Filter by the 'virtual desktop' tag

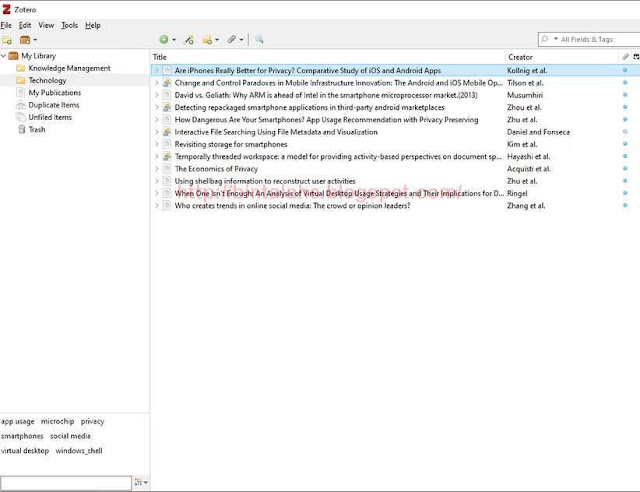click(x=25, y=451)
